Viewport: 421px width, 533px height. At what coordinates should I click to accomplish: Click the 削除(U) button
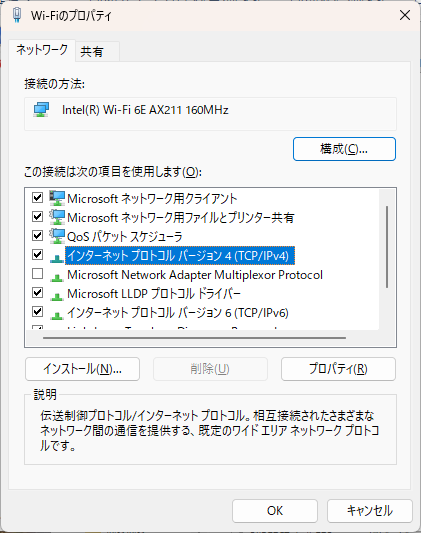pyautogui.click(x=210, y=369)
